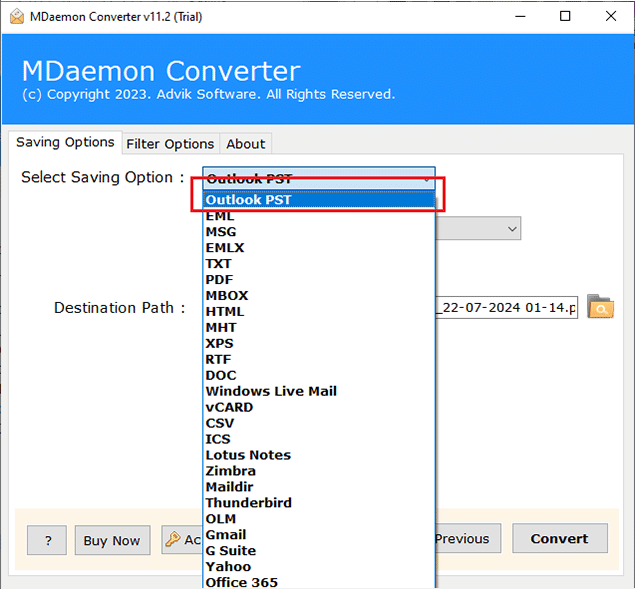Browse destination folder with the folder icon

pos(600,307)
